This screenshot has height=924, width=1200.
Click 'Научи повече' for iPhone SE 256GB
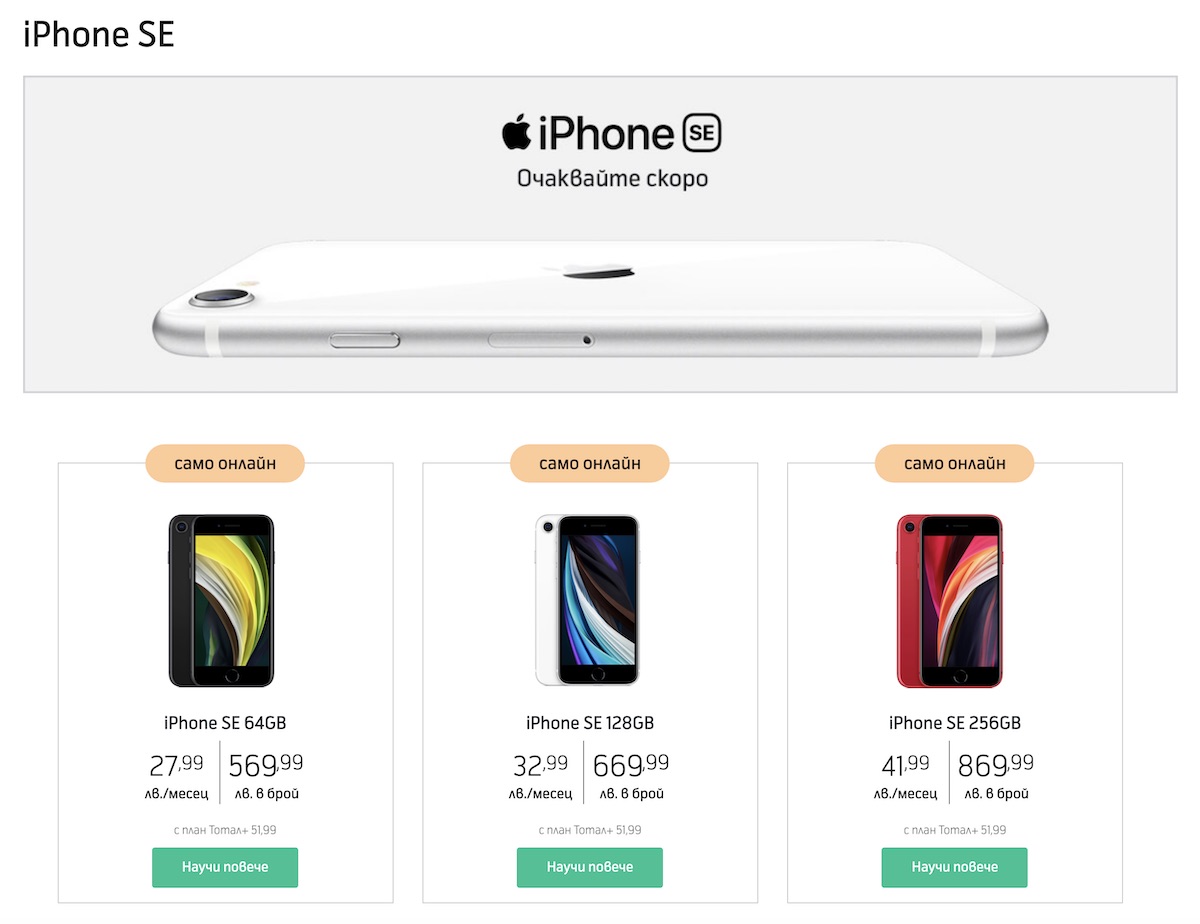point(954,867)
